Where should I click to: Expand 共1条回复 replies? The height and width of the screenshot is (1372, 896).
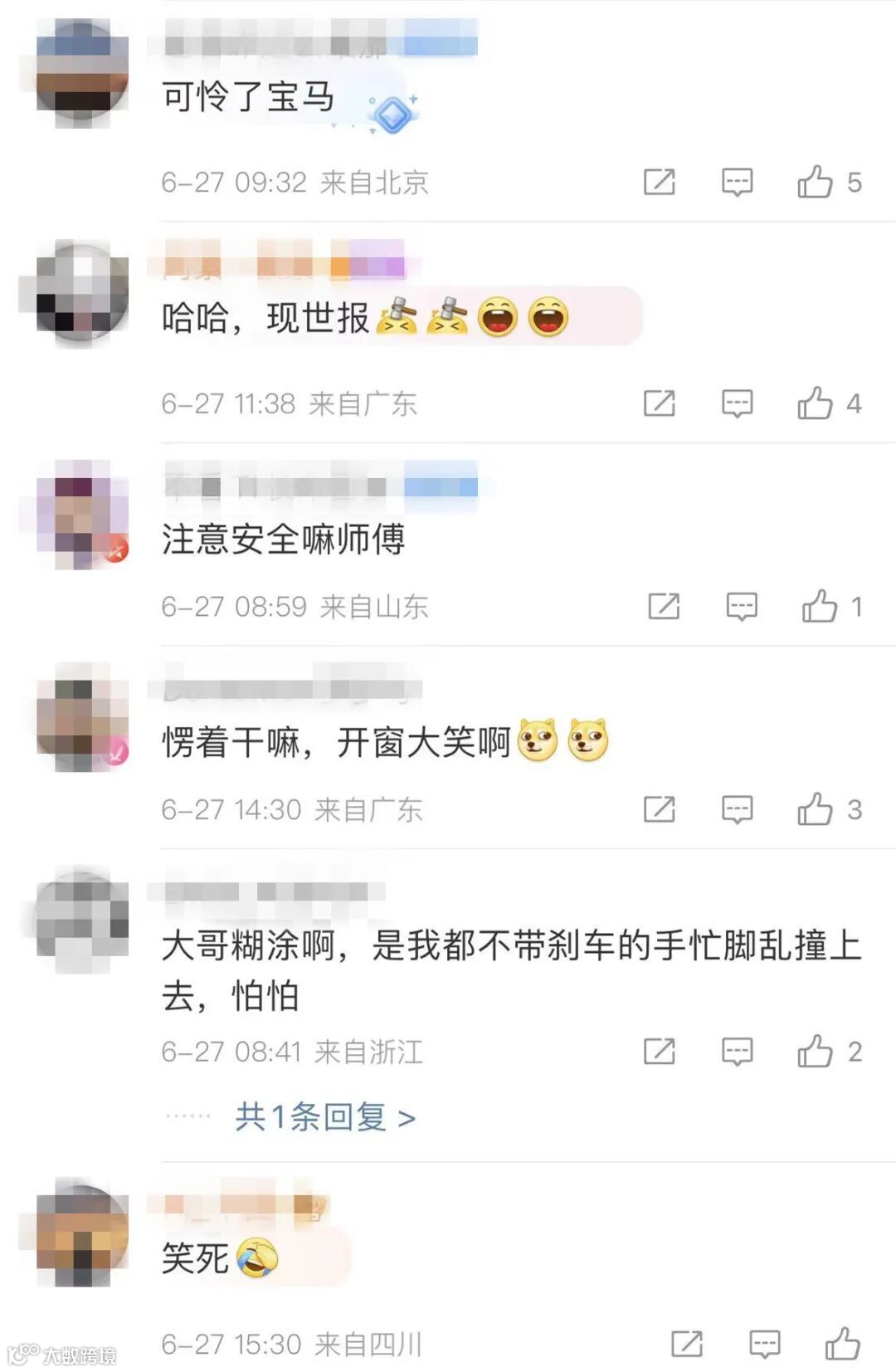(x=325, y=1117)
